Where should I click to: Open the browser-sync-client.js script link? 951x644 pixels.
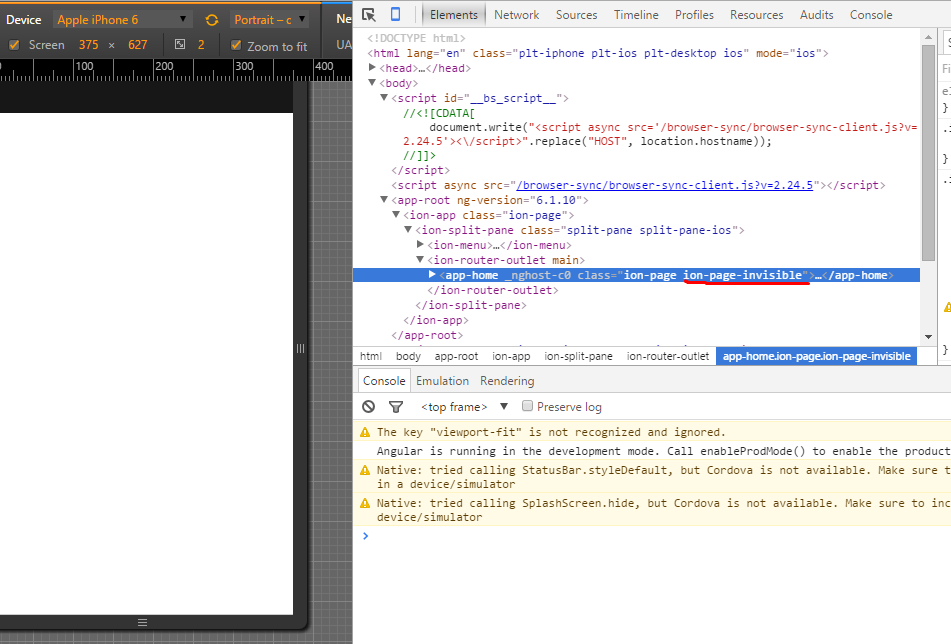[664, 185]
